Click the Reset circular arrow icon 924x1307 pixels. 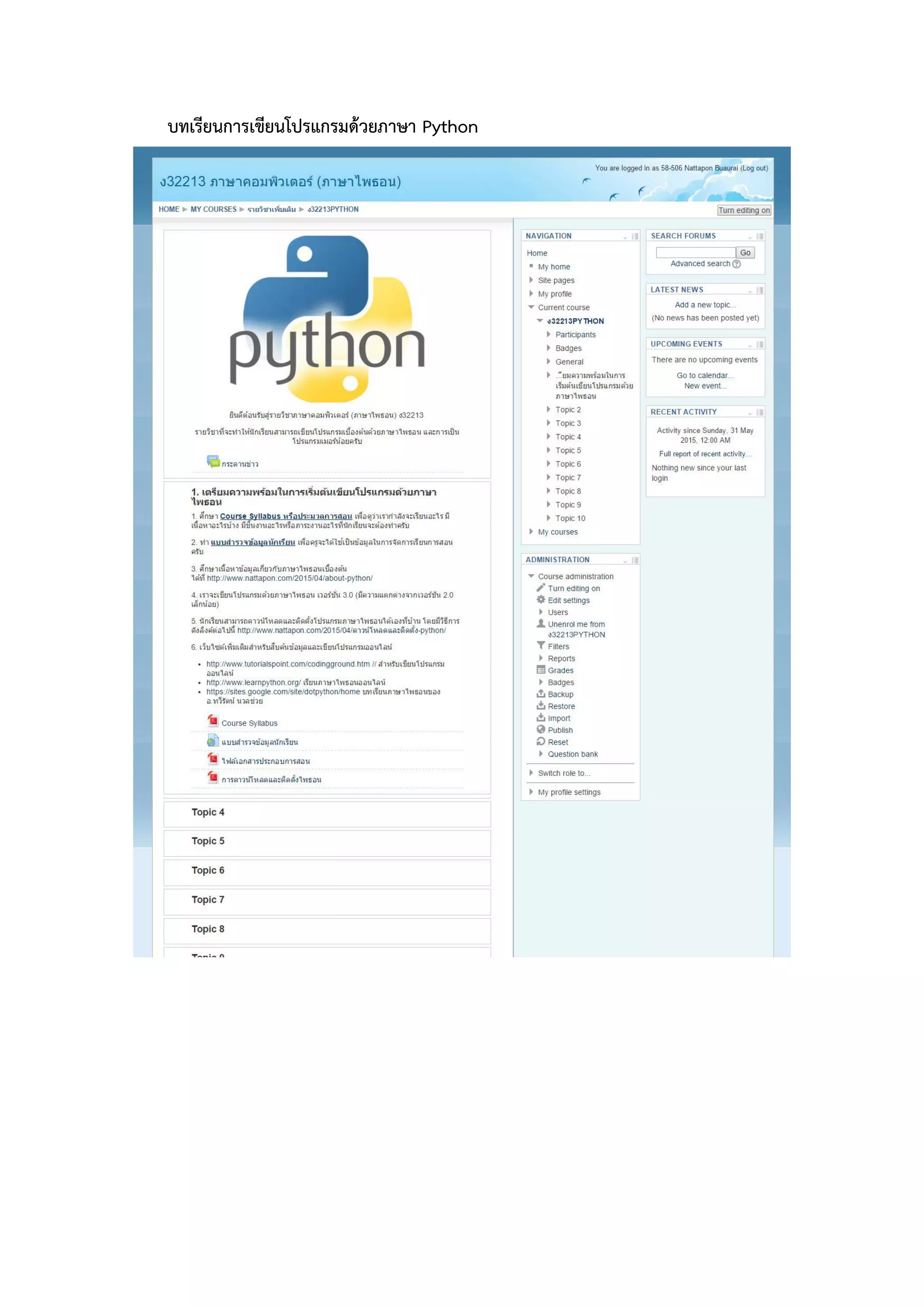point(541,741)
